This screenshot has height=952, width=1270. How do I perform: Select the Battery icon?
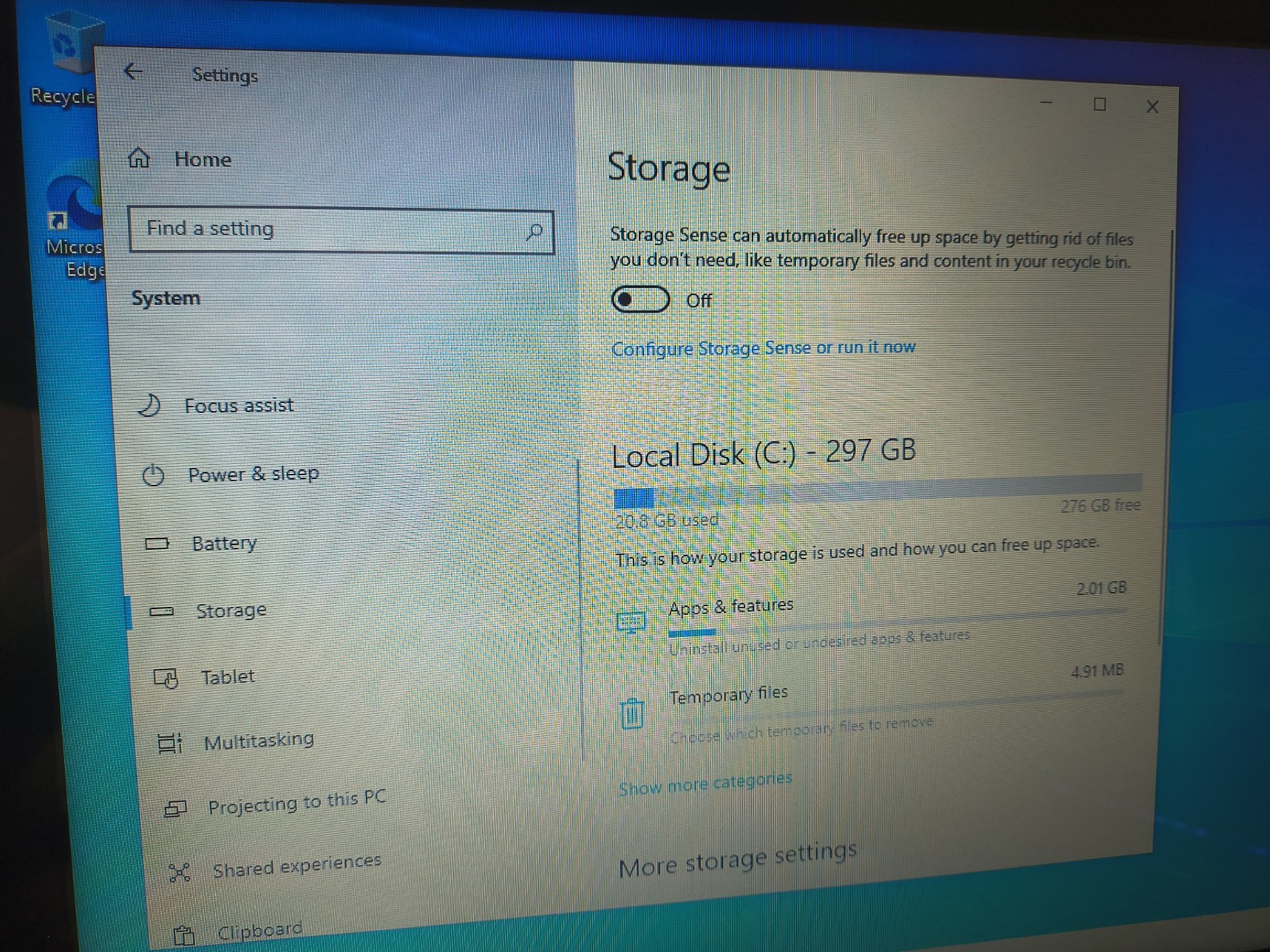(156, 543)
